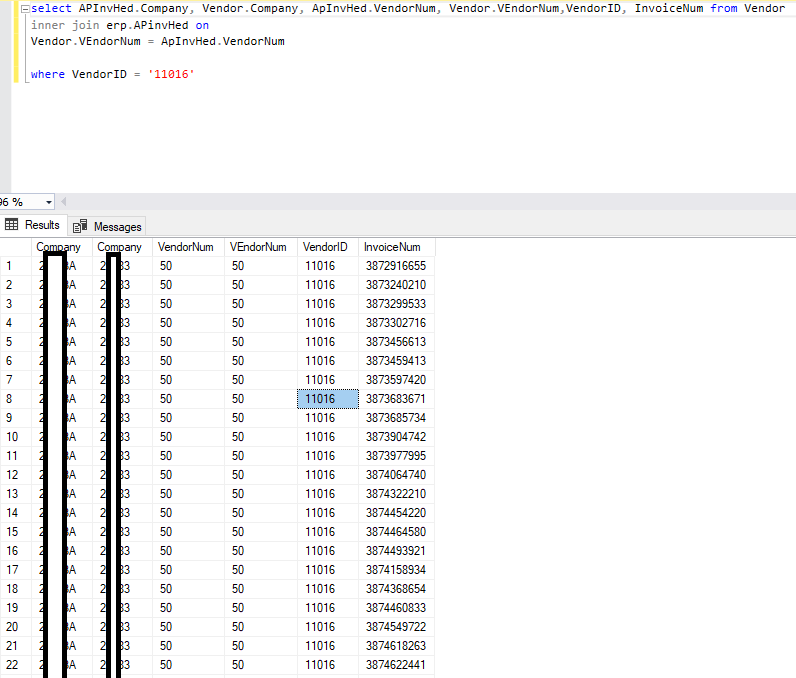Screen dimensions: 796x678
Task: Click the grid icon on Results tab
Action: coord(12,226)
